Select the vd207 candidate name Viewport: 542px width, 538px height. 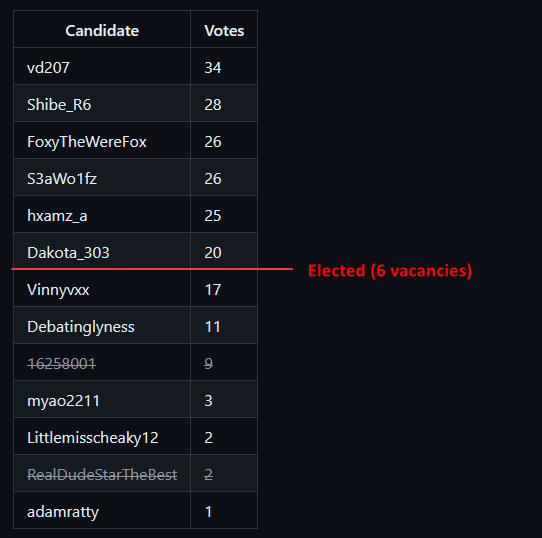point(48,67)
